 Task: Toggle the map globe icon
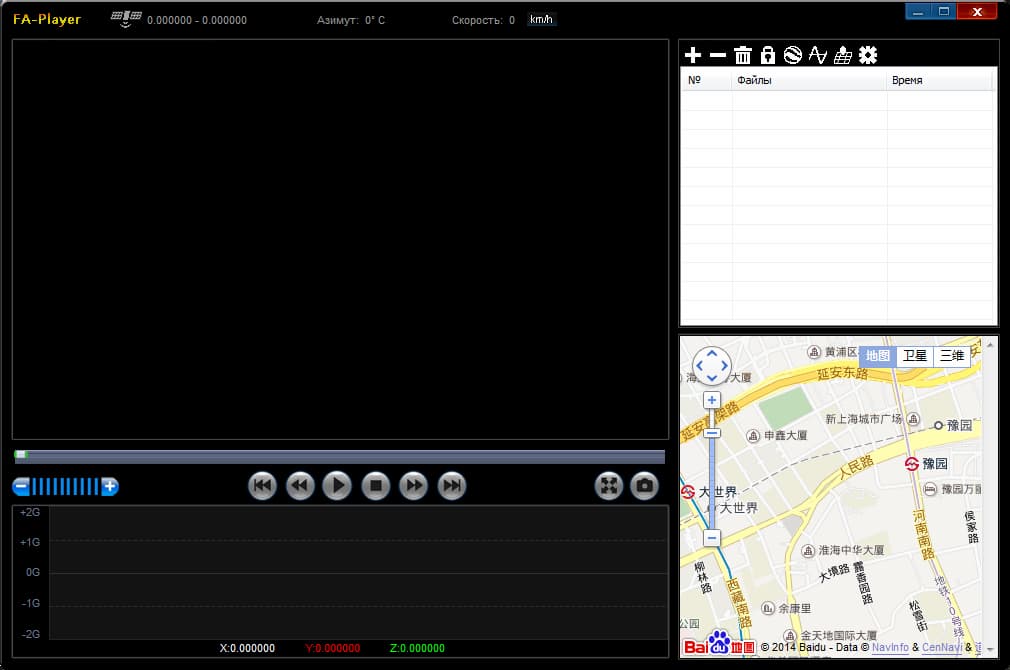click(x=792, y=55)
